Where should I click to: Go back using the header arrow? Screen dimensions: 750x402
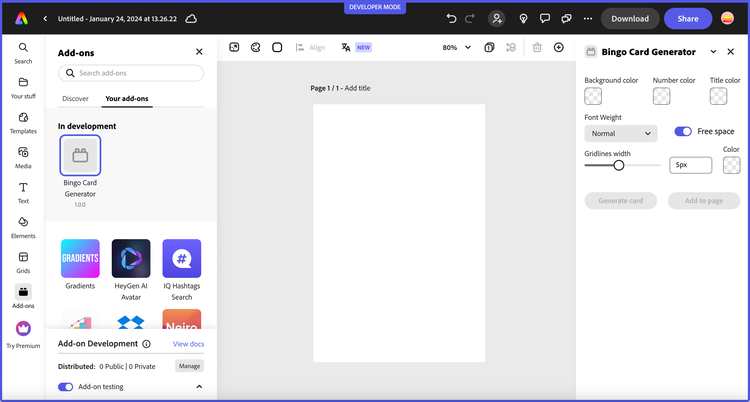pos(45,19)
